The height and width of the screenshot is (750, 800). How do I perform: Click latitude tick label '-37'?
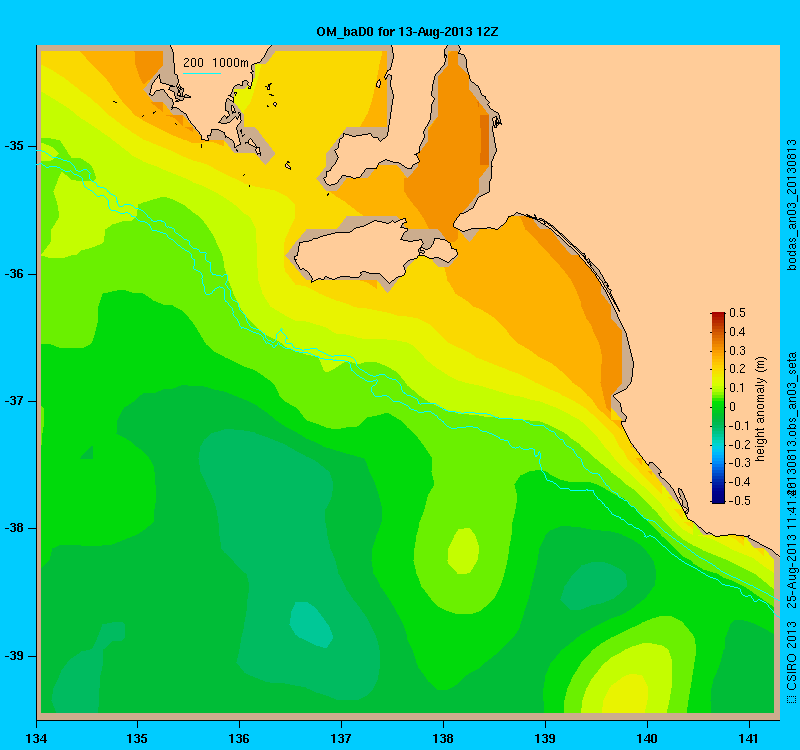pos(14,401)
